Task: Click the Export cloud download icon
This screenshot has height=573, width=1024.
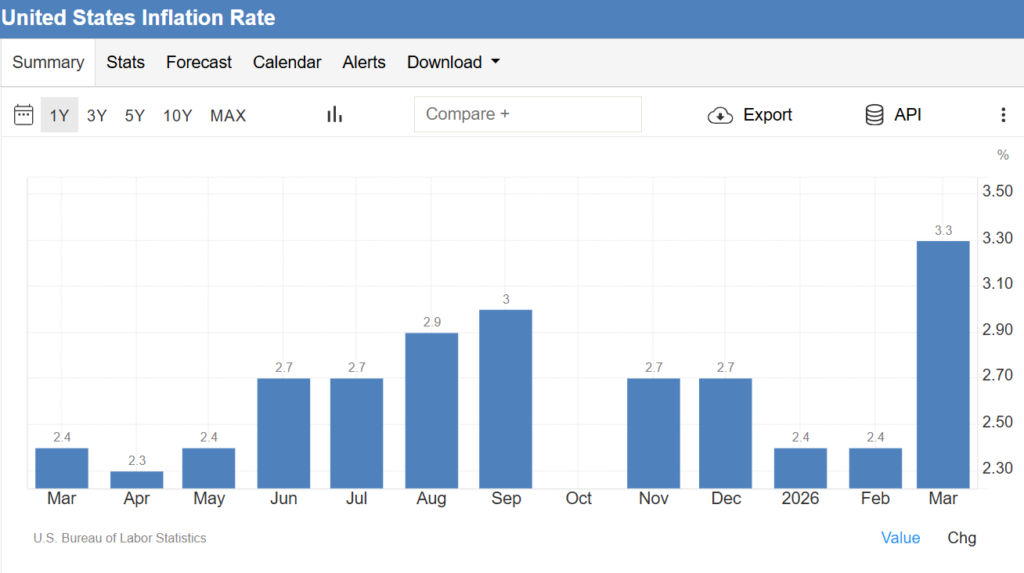Action: [x=720, y=115]
